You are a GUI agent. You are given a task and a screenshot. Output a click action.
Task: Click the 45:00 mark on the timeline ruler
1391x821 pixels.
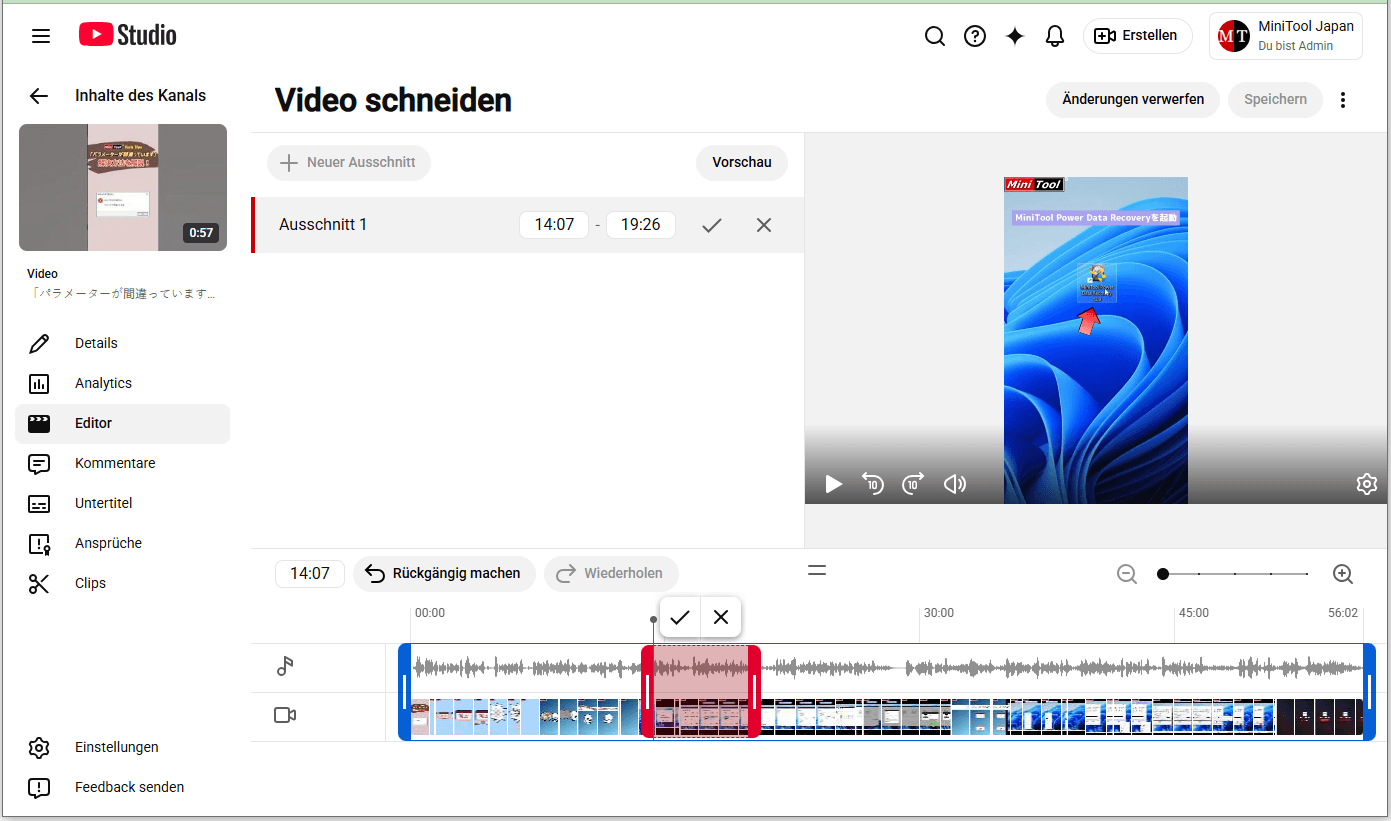click(x=1193, y=613)
